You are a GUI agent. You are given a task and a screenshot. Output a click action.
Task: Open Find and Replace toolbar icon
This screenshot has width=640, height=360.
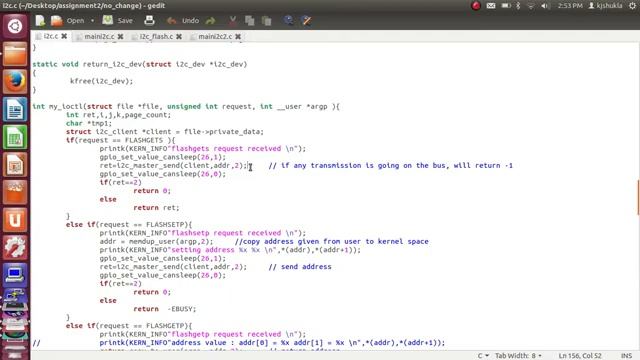pos(306,20)
